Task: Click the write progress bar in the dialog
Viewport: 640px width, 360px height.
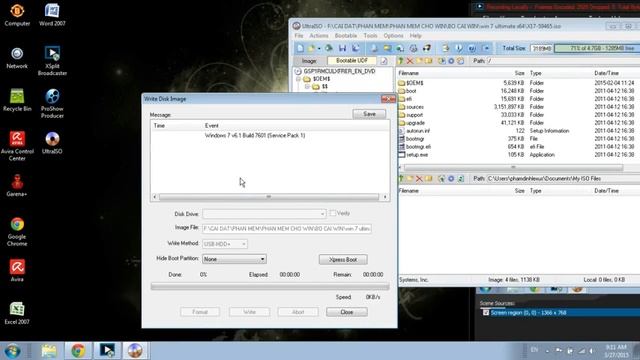Action: tap(270, 287)
